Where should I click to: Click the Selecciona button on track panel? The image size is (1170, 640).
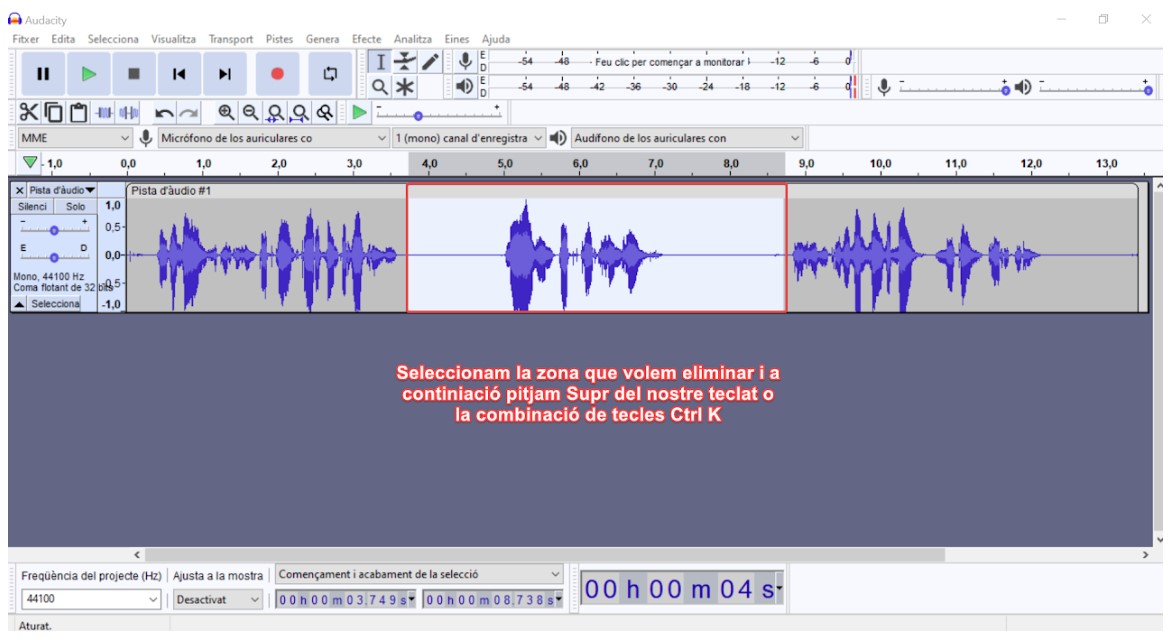[x=52, y=304]
